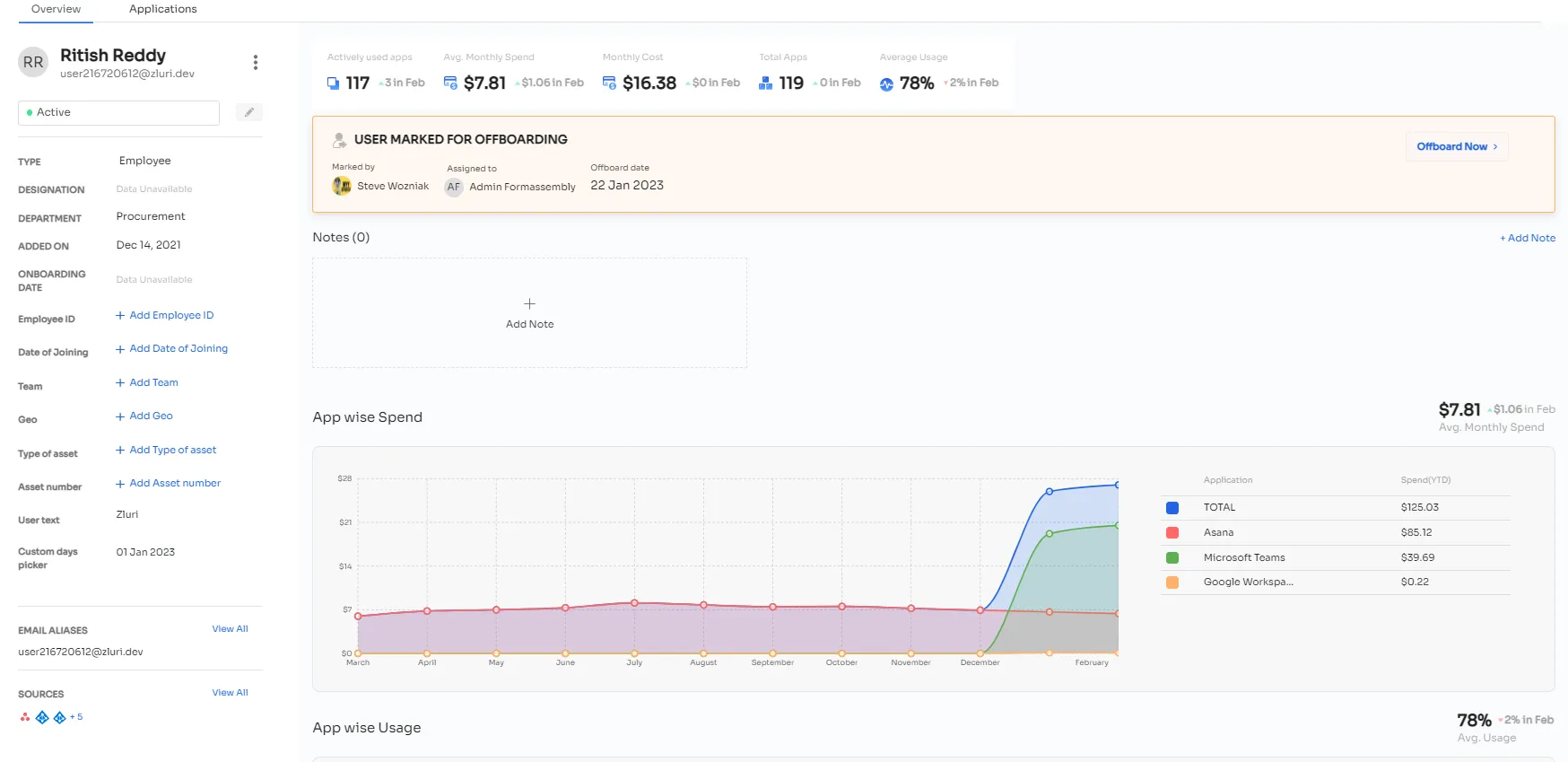The image size is (1568, 762).
Task: Click the RR avatar circle
Action: (x=33, y=62)
